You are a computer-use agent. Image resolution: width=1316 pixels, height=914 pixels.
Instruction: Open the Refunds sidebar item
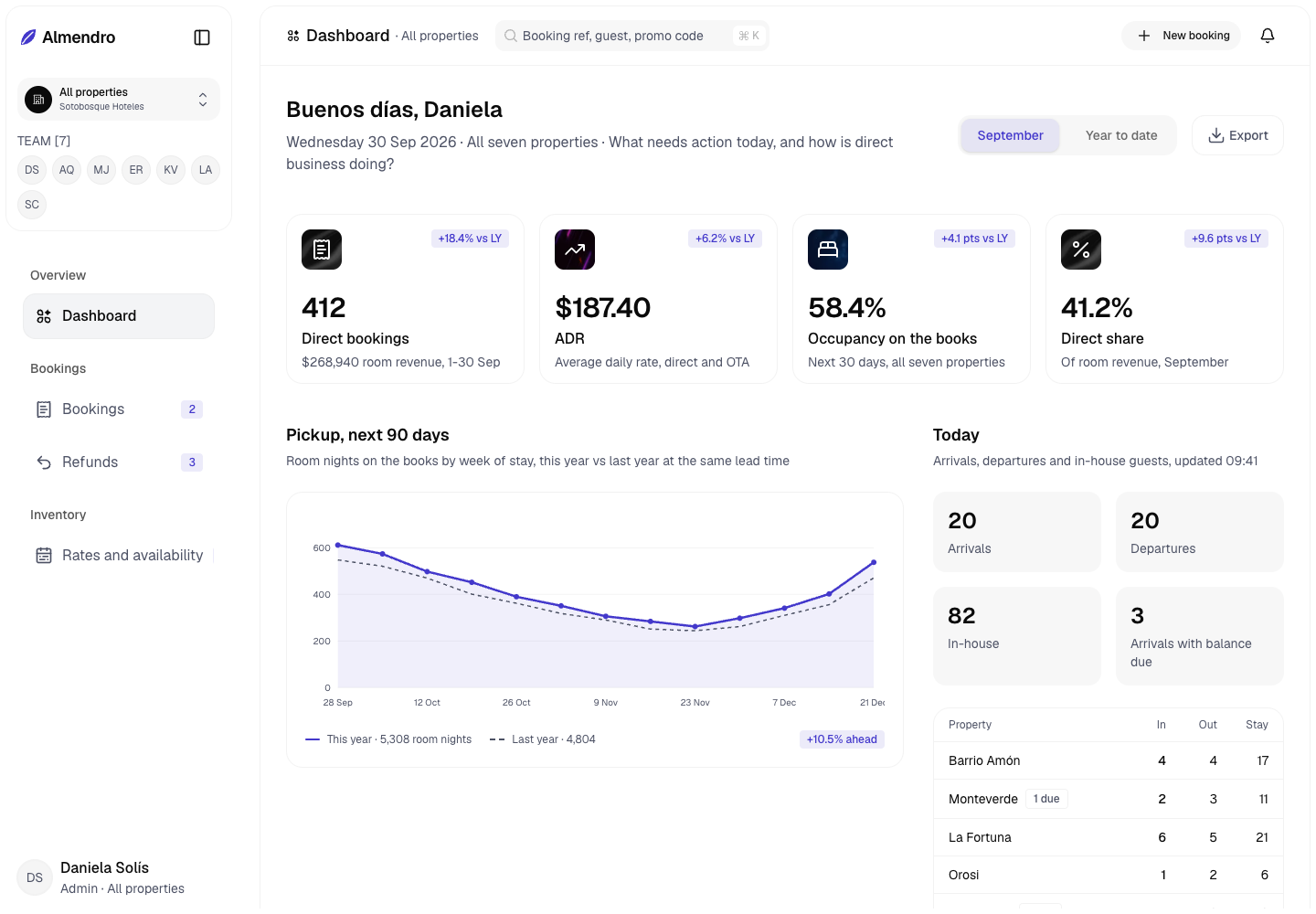pyautogui.click(x=119, y=462)
